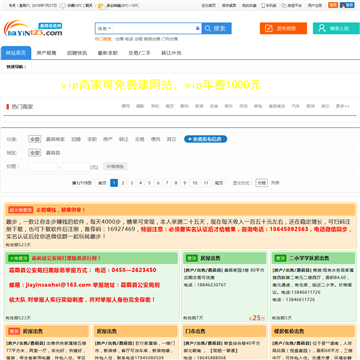This screenshot has height=360, width=360.
Task: Open the 信息 search type dropdown
Action: tap(104, 29)
